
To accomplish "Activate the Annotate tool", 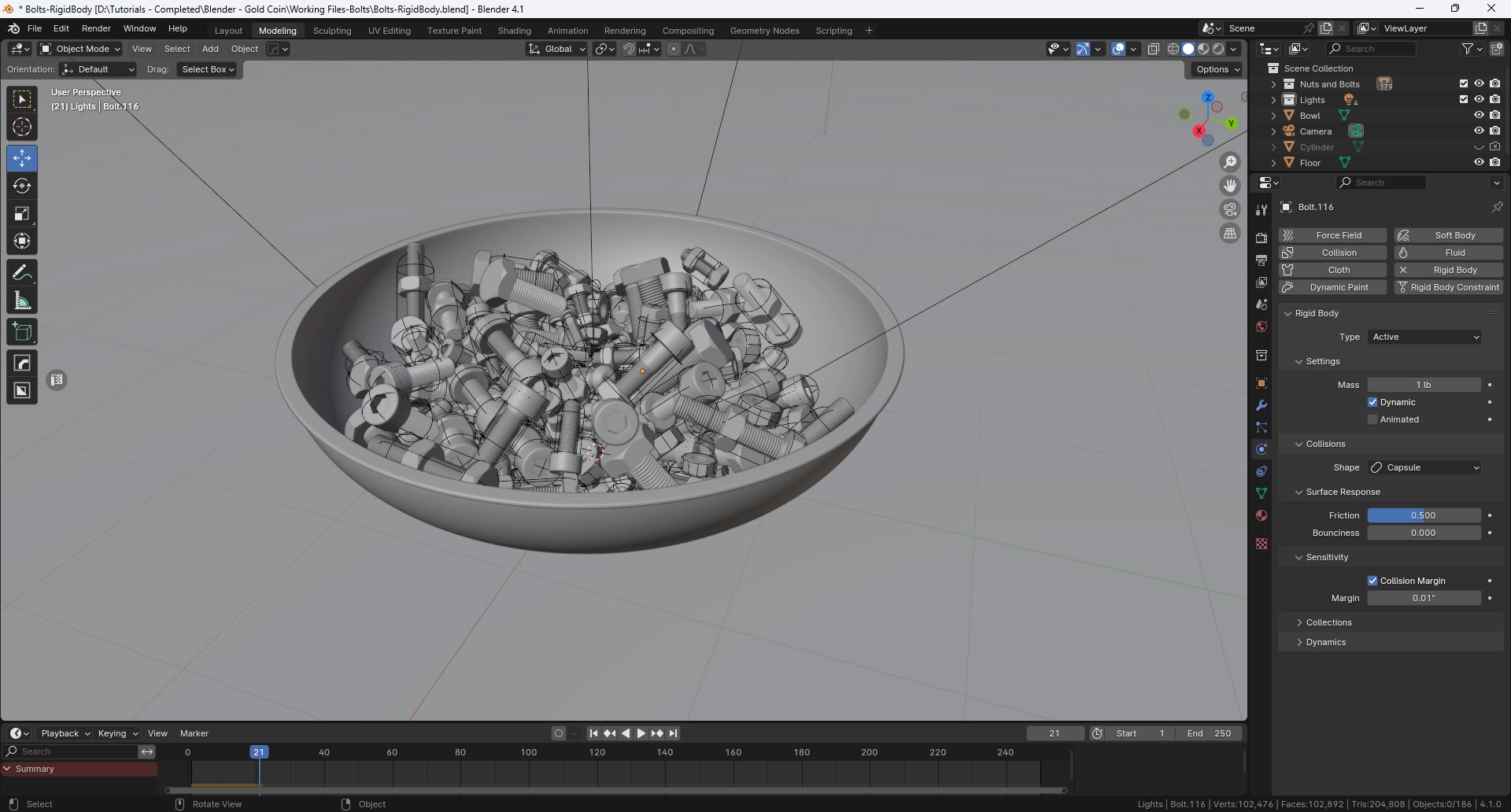I will click(x=22, y=273).
